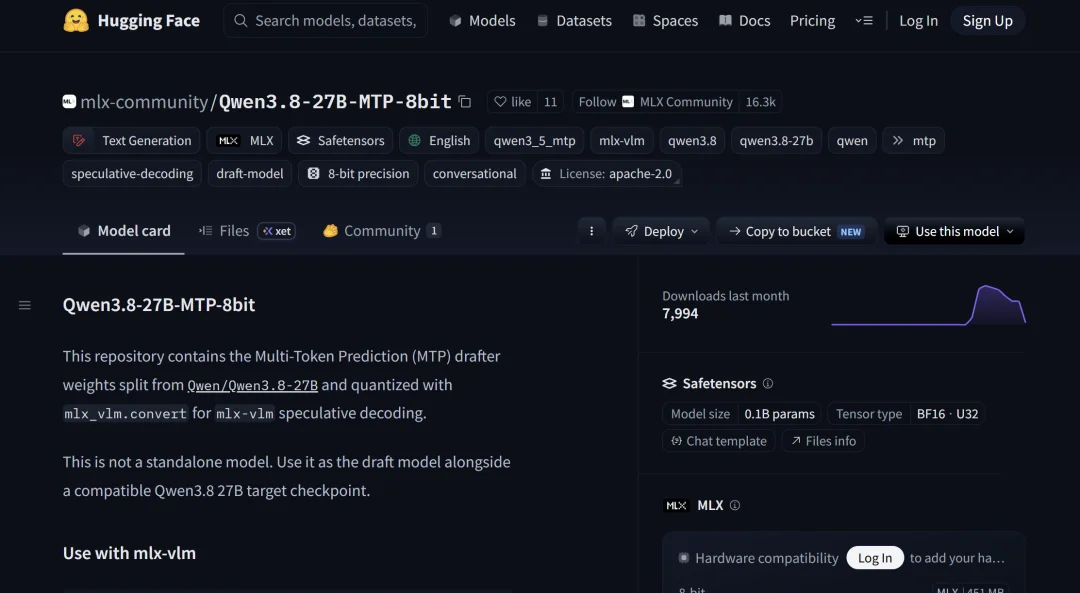Click the Qwen3.8-27B-MTP-8bit repo name in header
The image size is (1080, 593).
(335, 102)
